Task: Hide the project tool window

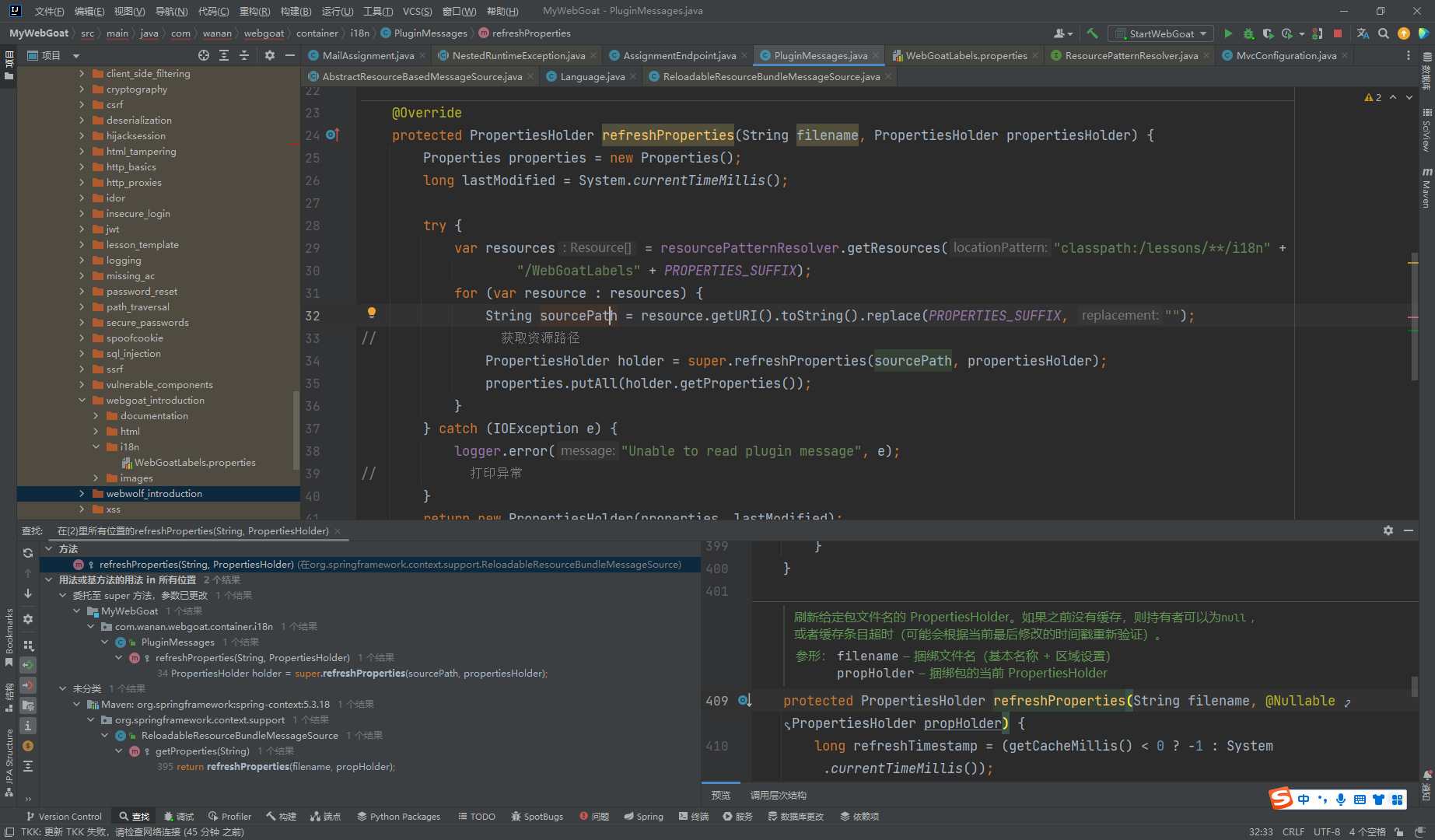Action: point(290,55)
